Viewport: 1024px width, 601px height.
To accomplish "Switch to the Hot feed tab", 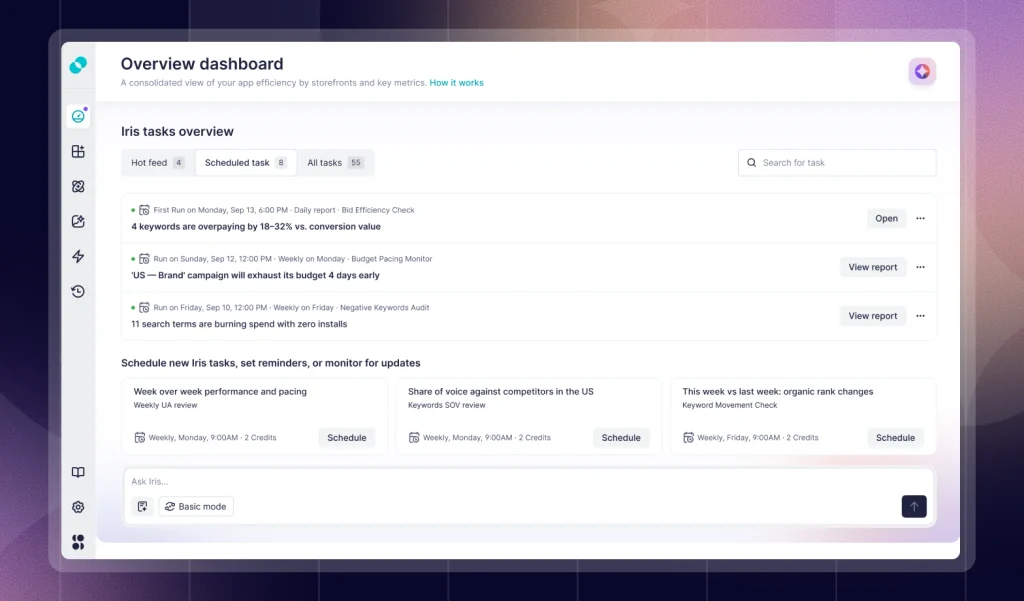I will pos(157,163).
